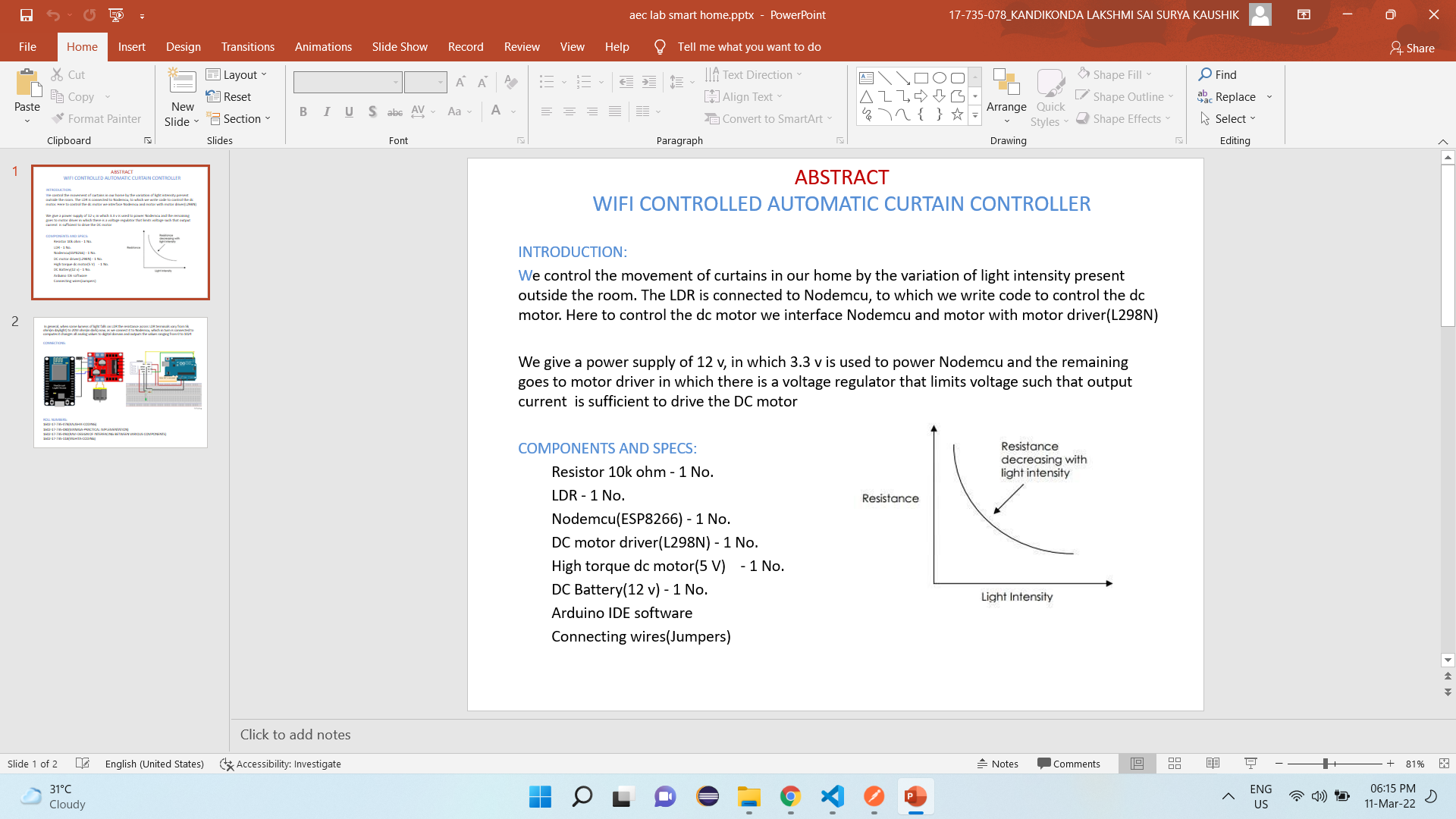Select the star shape in shapes gallery
The height and width of the screenshot is (819, 1456).
pyautogui.click(x=957, y=115)
